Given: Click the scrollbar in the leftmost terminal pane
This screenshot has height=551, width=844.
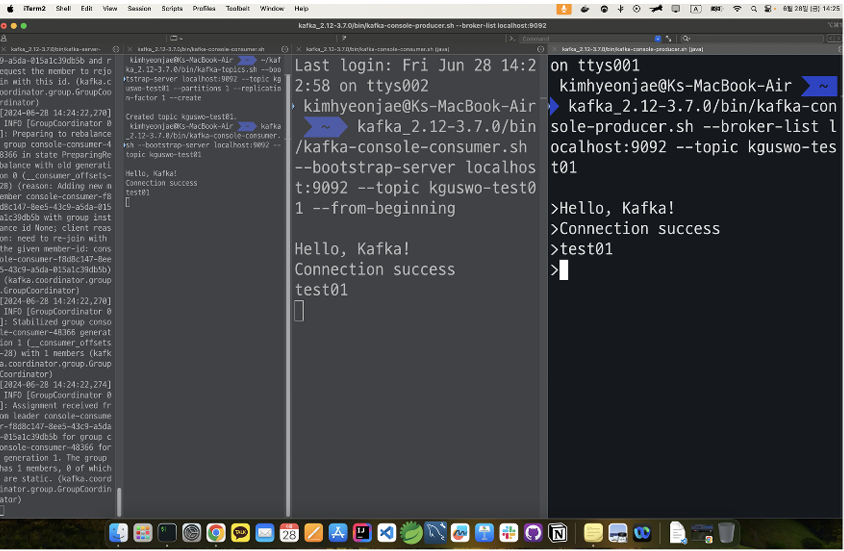Looking at the screenshot, I should (x=119, y=500).
